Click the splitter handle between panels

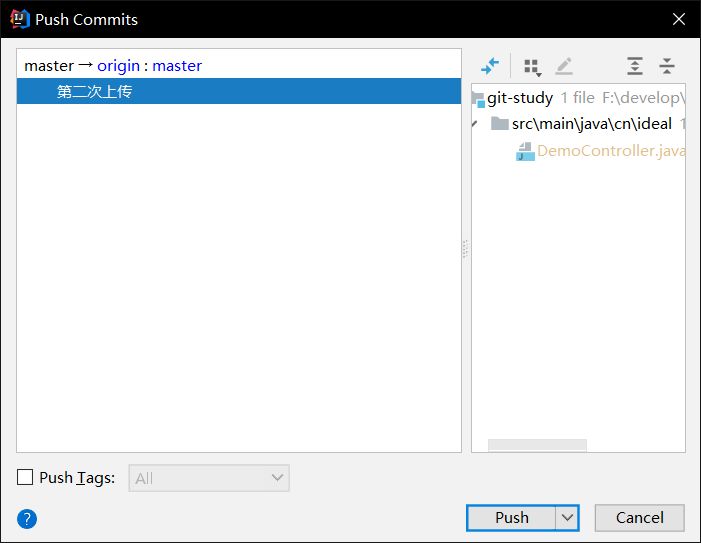point(465,250)
